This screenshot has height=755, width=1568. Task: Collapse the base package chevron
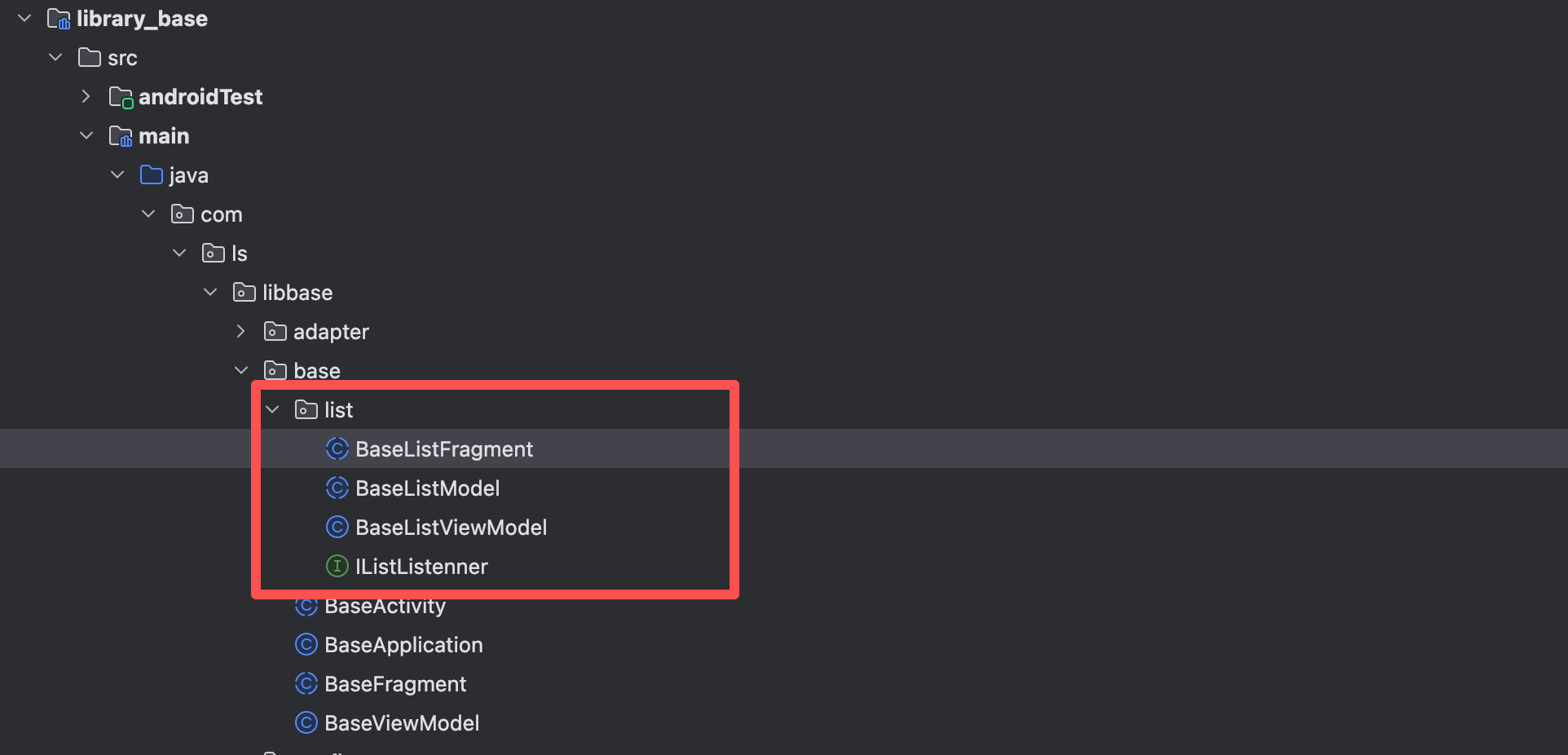tap(241, 370)
